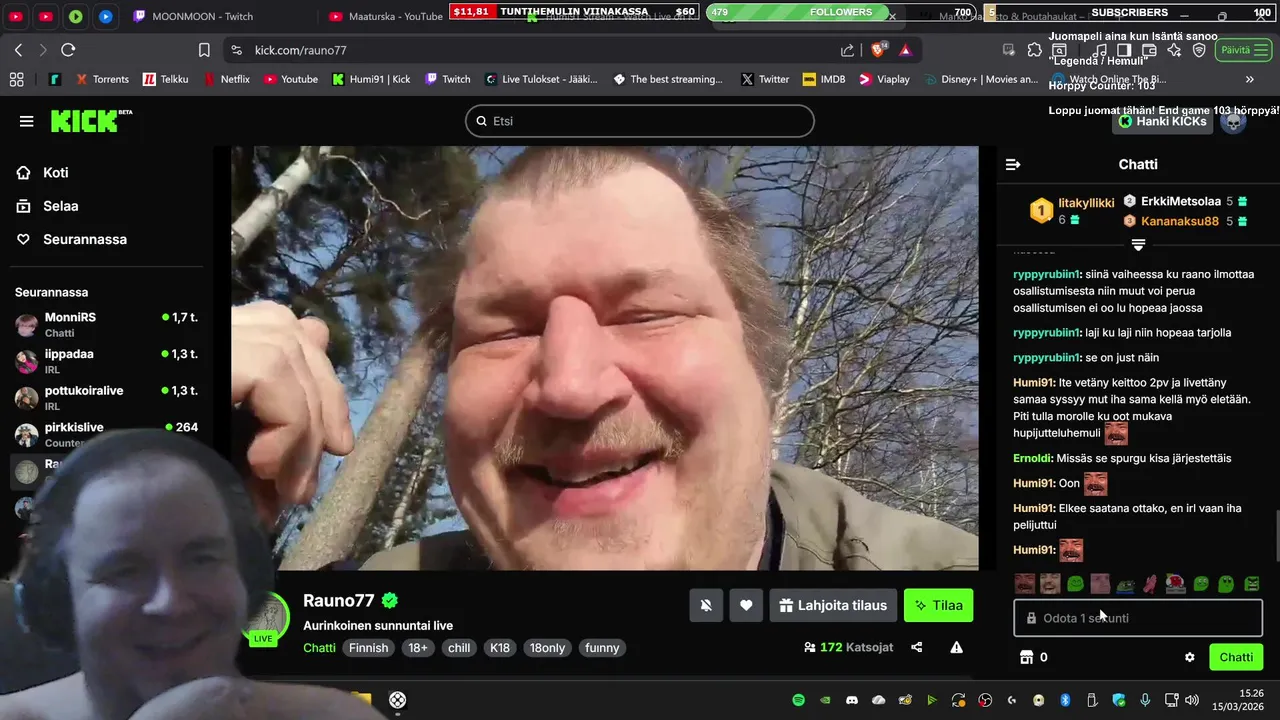The width and height of the screenshot is (1280, 720).
Task: Open iippadaa followed channel
Action: (x=107, y=361)
